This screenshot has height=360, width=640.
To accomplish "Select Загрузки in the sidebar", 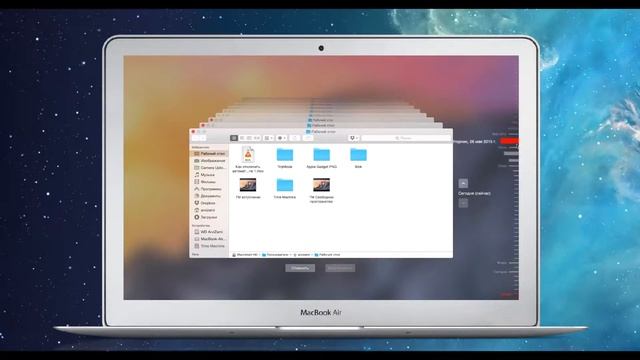I will pos(209,217).
